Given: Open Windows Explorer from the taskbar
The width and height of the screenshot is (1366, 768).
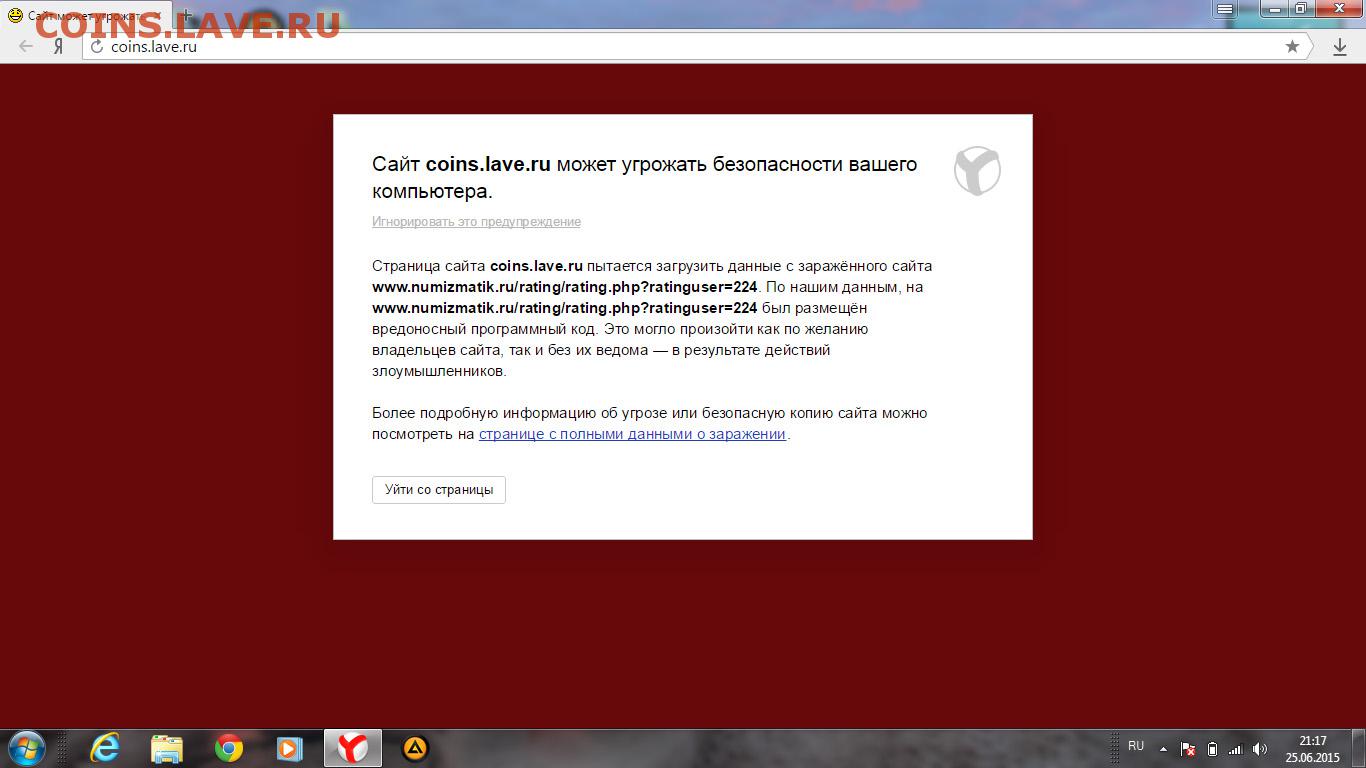Looking at the screenshot, I should (x=167, y=748).
